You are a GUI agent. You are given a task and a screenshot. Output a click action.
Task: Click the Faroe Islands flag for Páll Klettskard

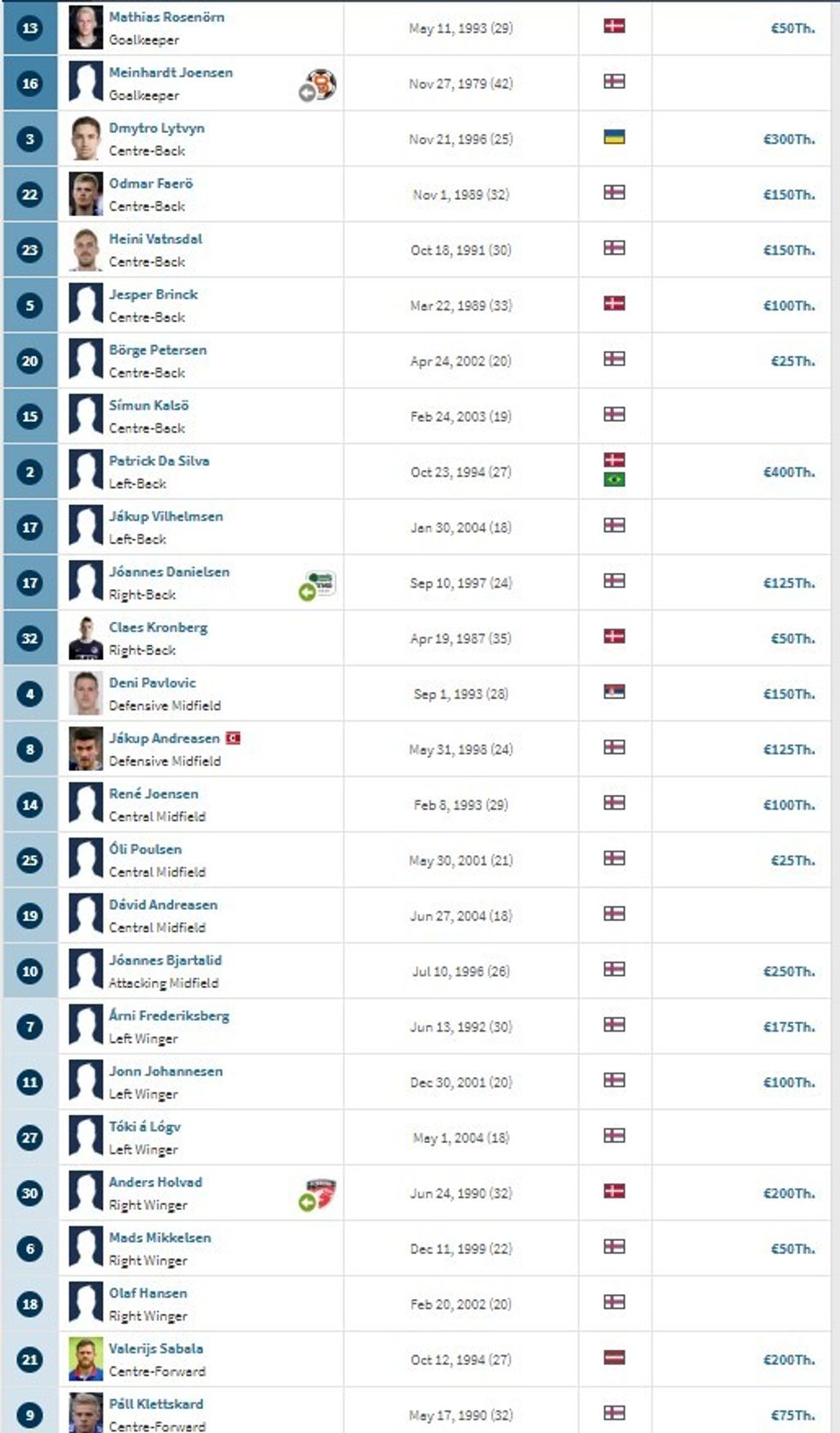(x=614, y=1412)
